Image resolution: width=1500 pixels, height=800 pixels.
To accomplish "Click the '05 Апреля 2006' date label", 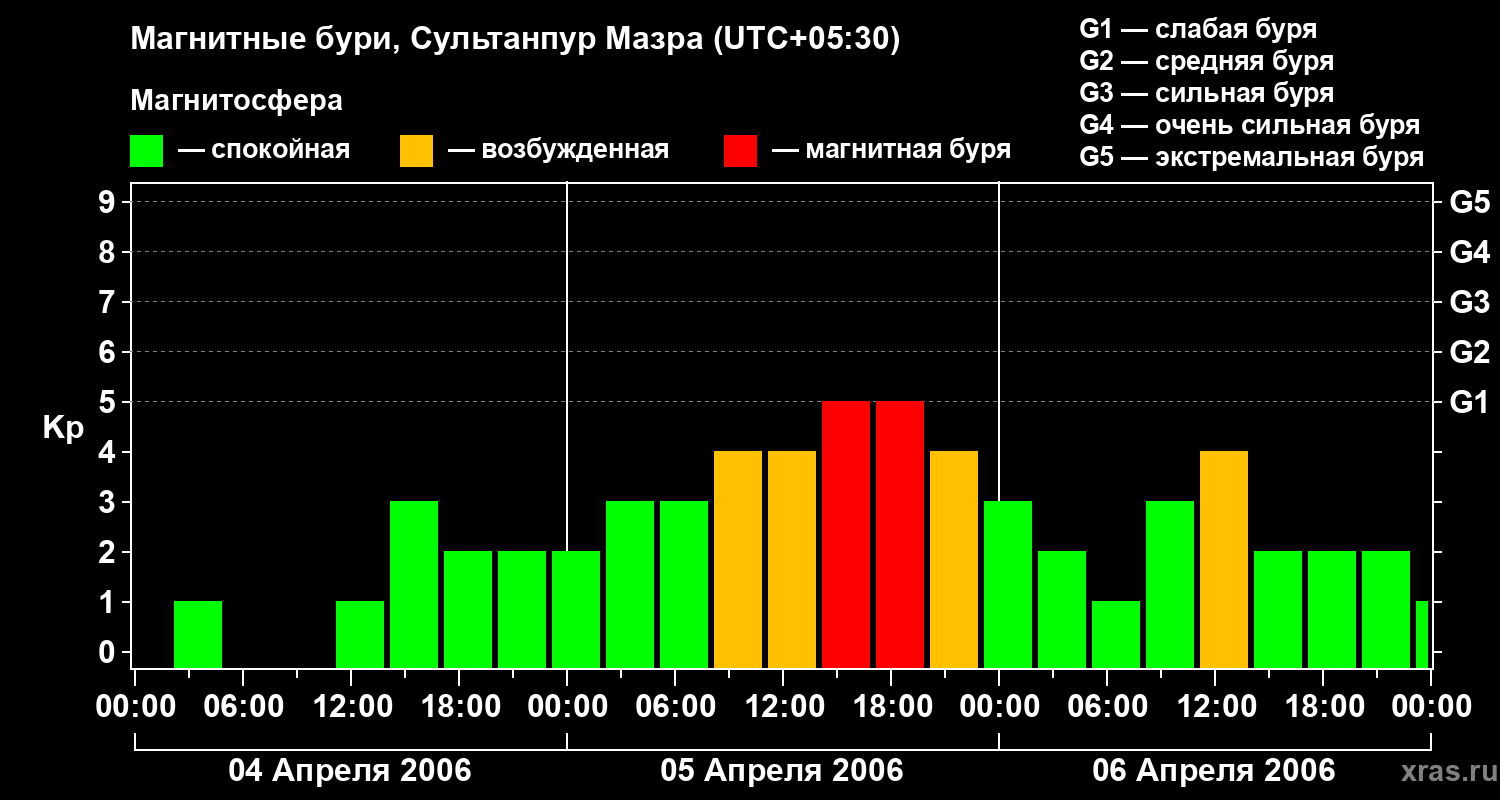I will coord(782,771).
